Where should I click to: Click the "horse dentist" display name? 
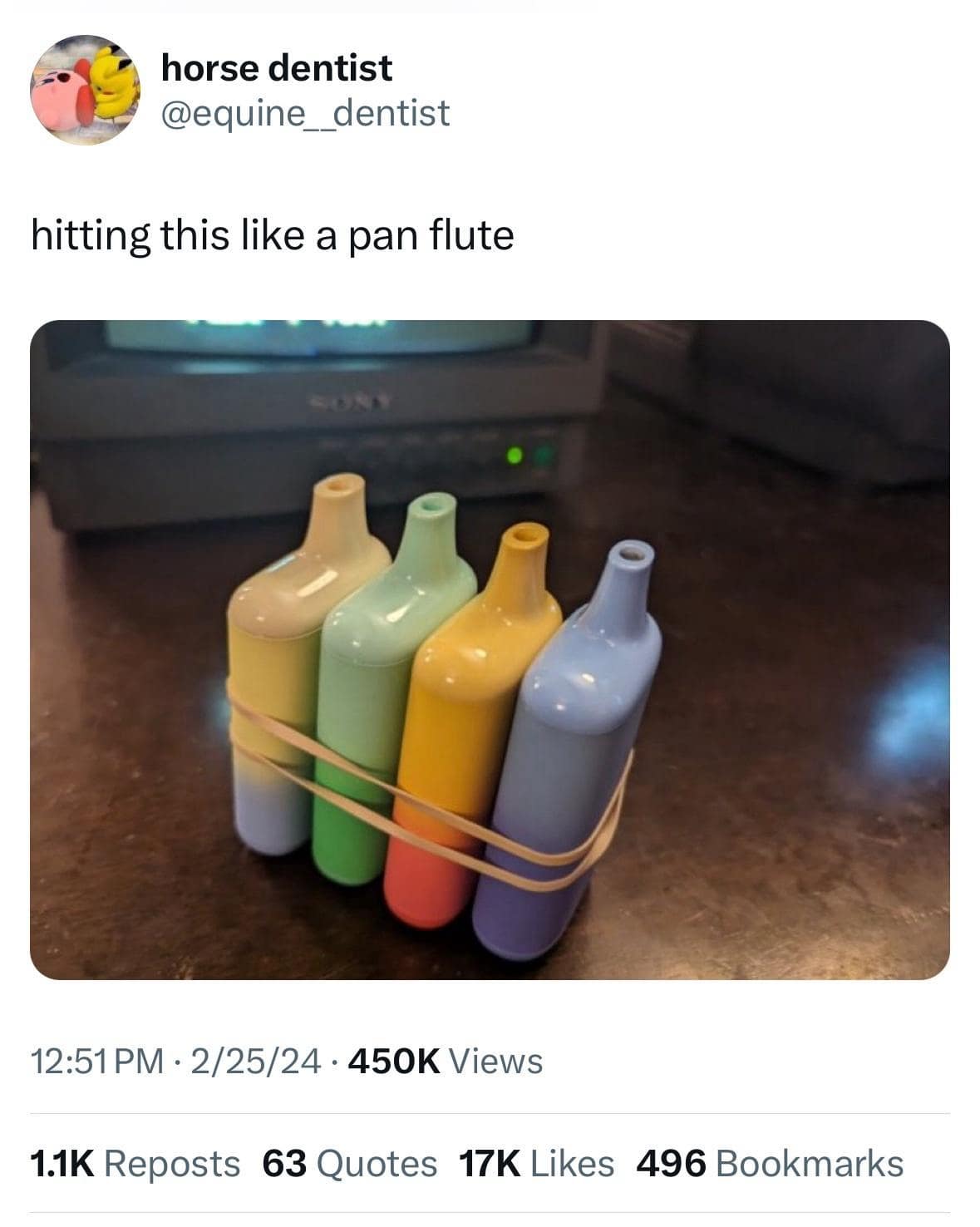click(276, 67)
